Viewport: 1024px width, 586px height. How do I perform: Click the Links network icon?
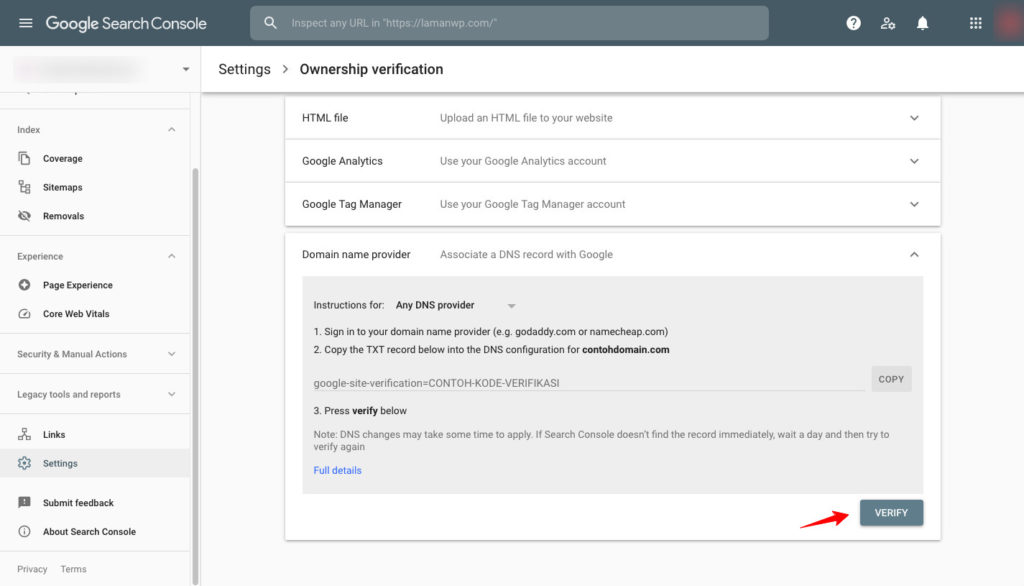coord(24,434)
